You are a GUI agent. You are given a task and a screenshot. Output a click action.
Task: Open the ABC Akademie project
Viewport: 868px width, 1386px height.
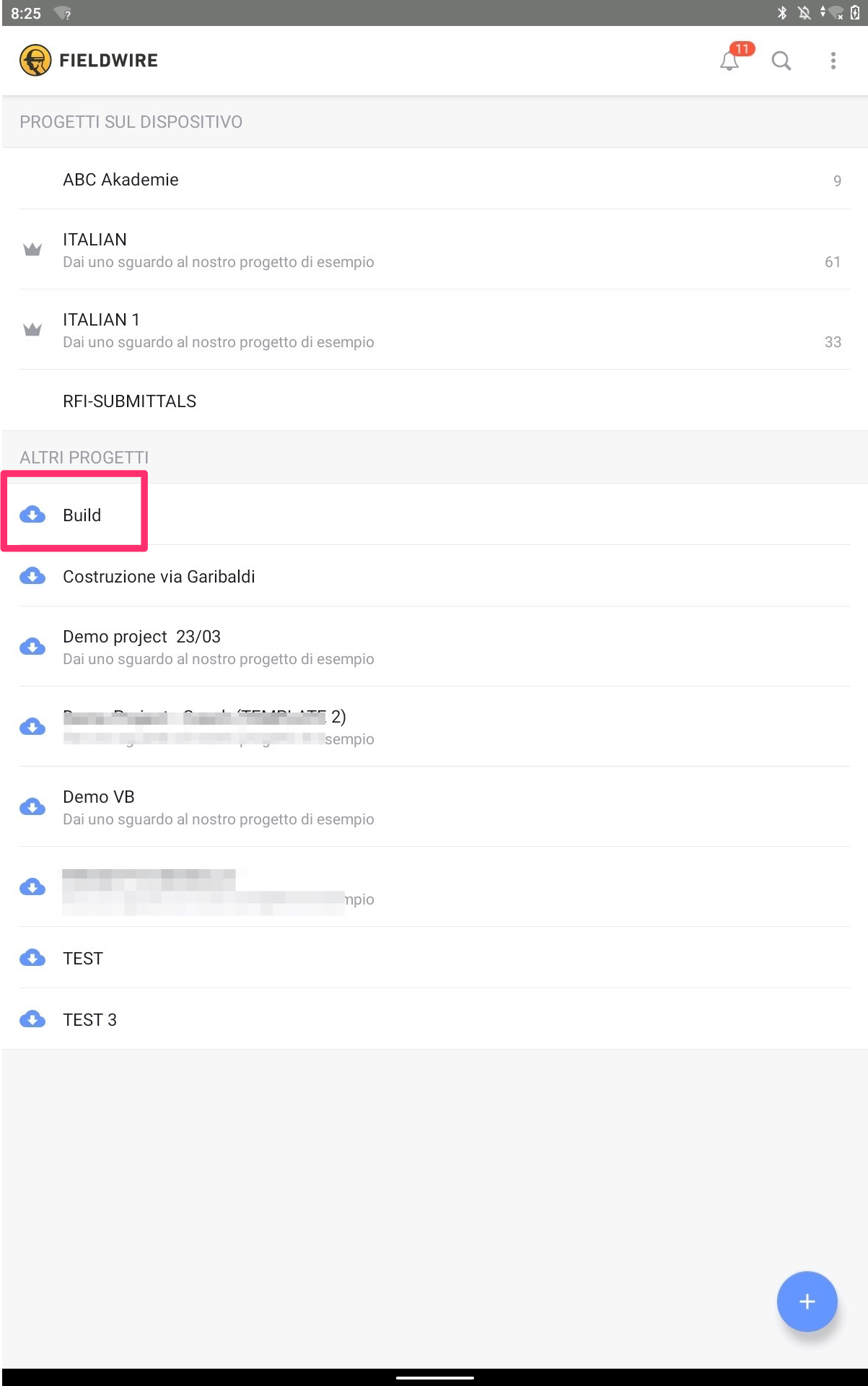(x=434, y=179)
